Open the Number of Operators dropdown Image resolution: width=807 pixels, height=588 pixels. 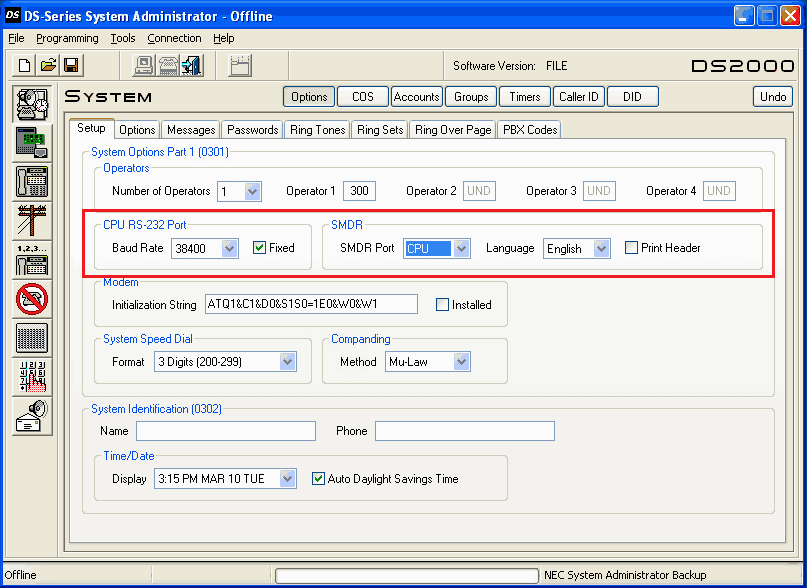252,192
